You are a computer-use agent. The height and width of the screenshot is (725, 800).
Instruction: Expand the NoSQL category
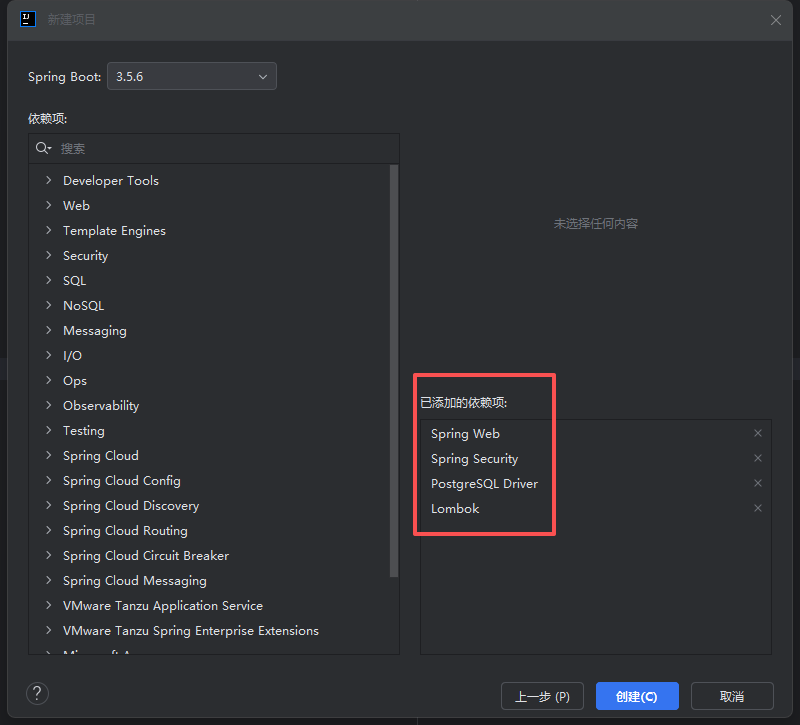point(48,305)
